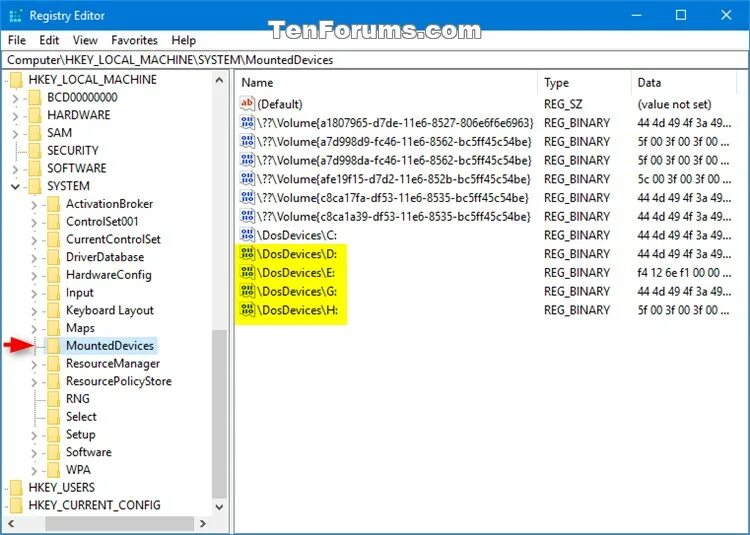
Task: Click the Registry Editor title bar icon
Action: pos(15,16)
